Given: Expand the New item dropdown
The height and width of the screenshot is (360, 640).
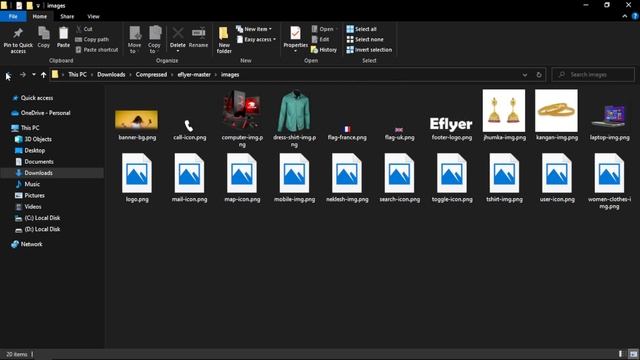Looking at the screenshot, I should coord(254,29).
